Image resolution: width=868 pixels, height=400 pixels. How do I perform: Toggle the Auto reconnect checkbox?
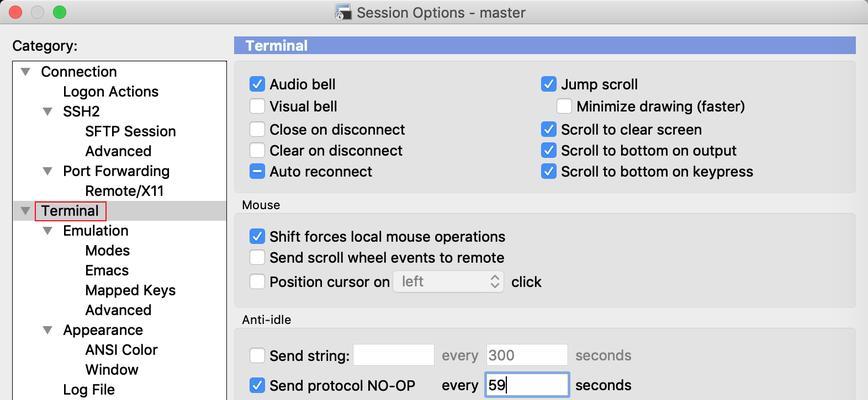click(x=257, y=172)
